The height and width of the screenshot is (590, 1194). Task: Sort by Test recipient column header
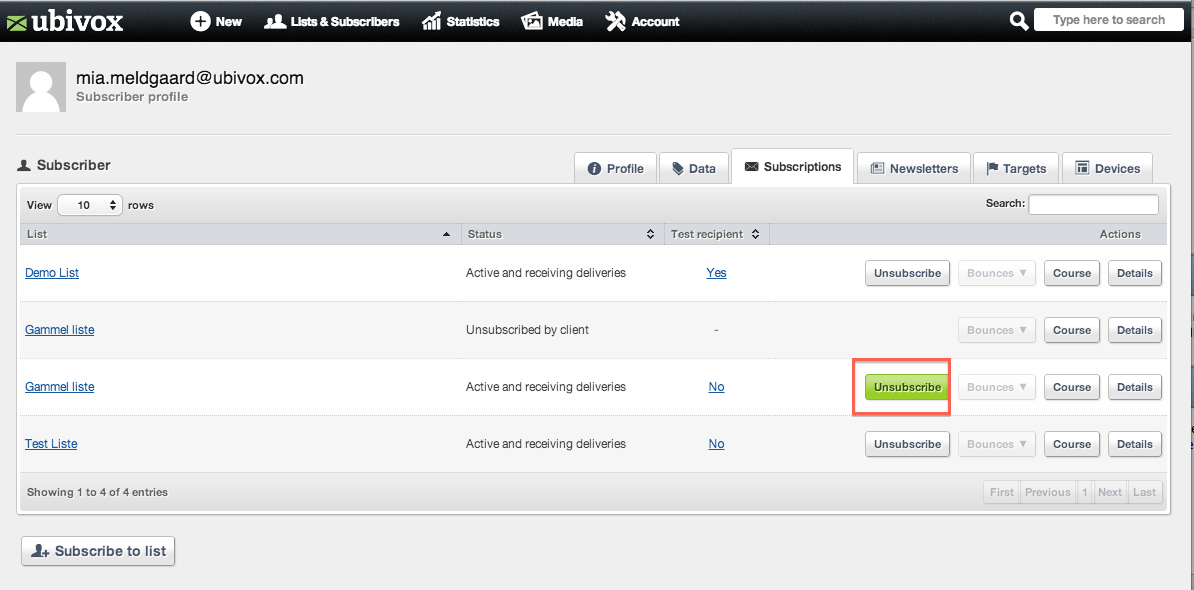[717, 234]
